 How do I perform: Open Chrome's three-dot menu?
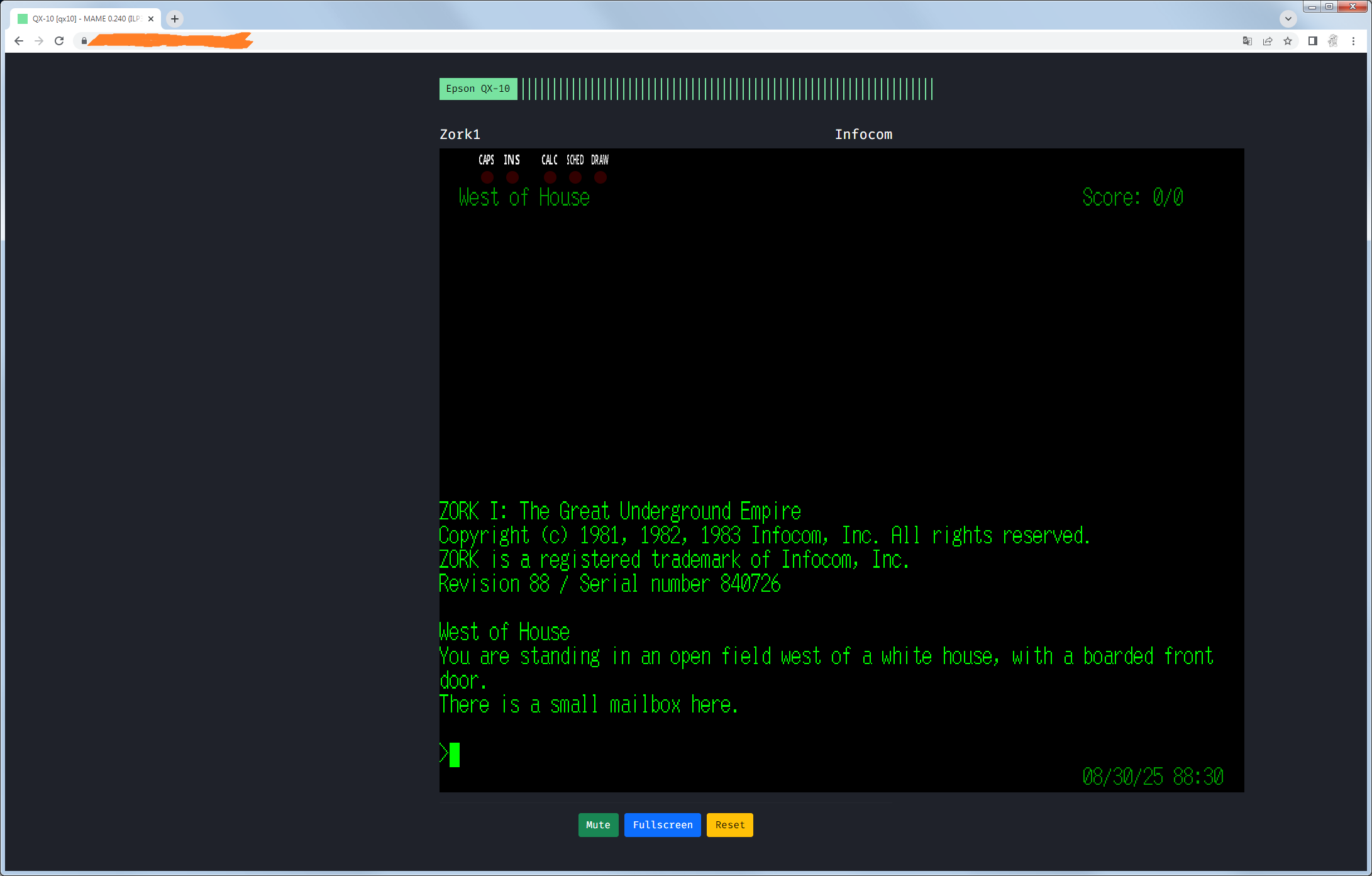click(x=1353, y=41)
